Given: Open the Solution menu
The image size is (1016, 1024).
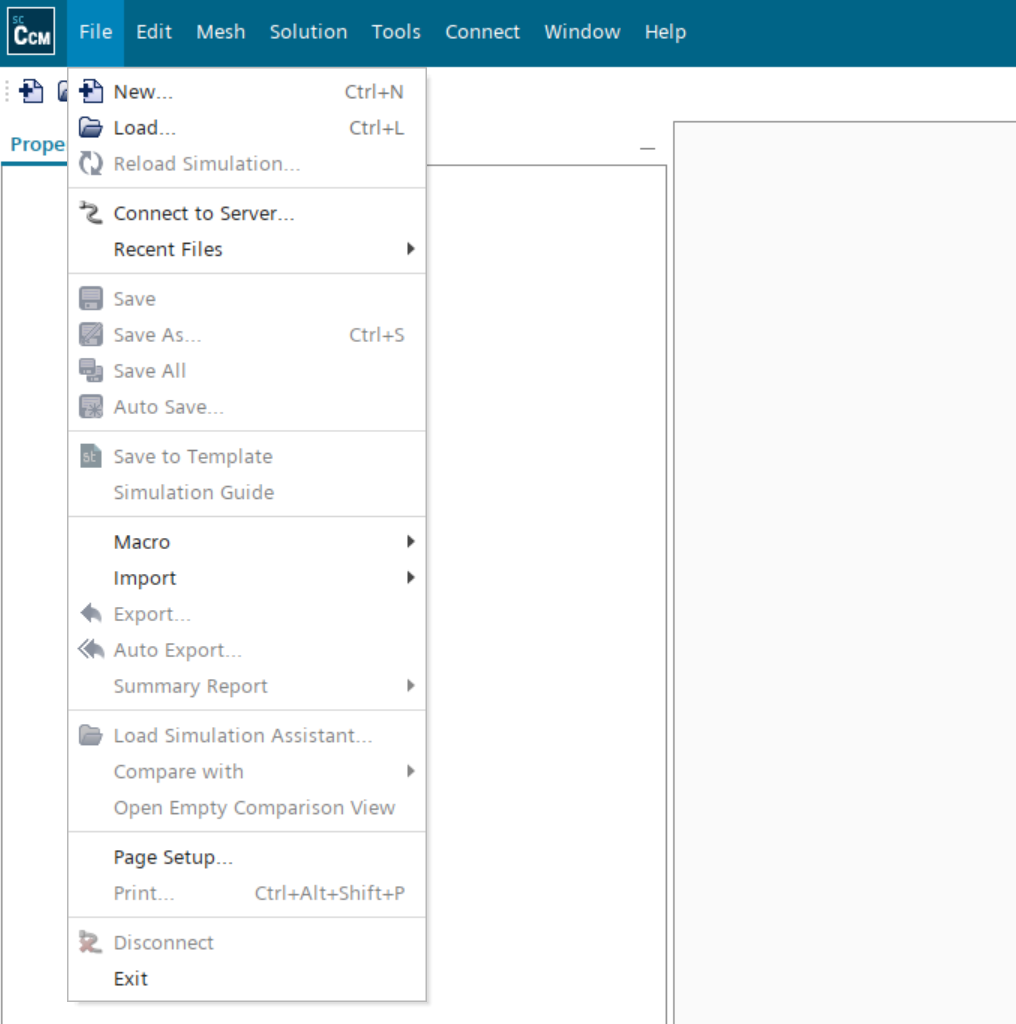Looking at the screenshot, I should [x=308, y=32].
